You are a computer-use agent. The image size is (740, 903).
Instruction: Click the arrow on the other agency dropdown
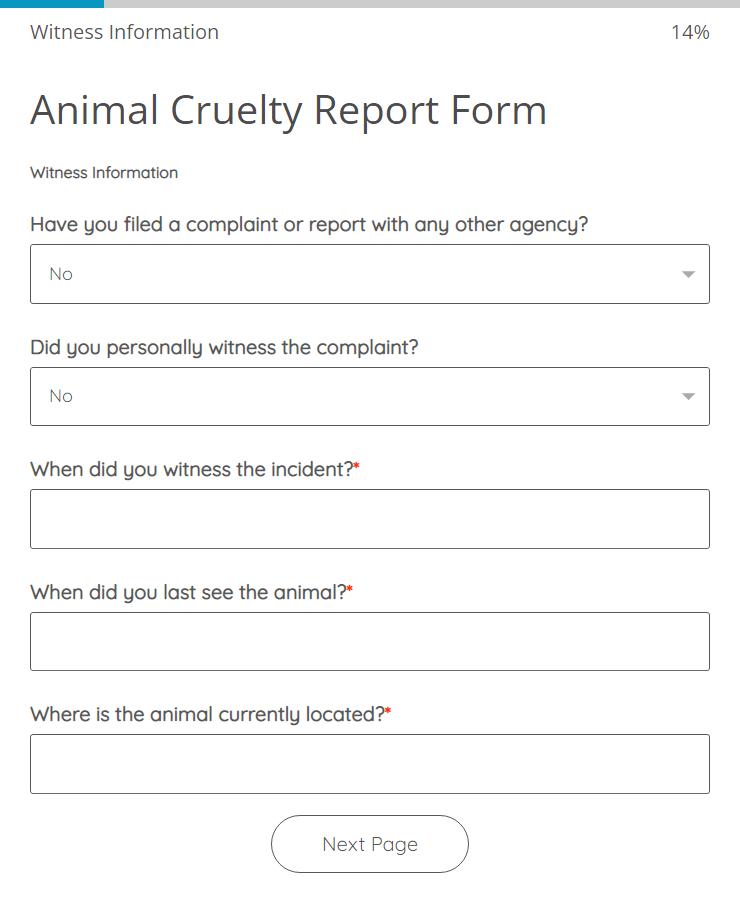[688, 274]
